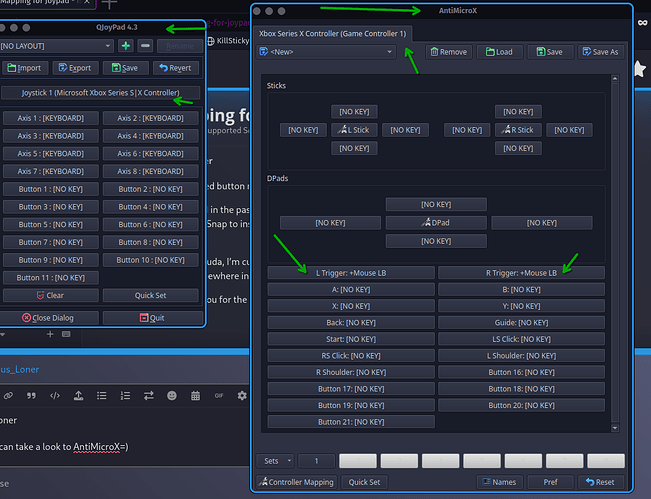Configure Button 6 in QJoyPad
Screen dimensions: 651x499
(150, 225)
